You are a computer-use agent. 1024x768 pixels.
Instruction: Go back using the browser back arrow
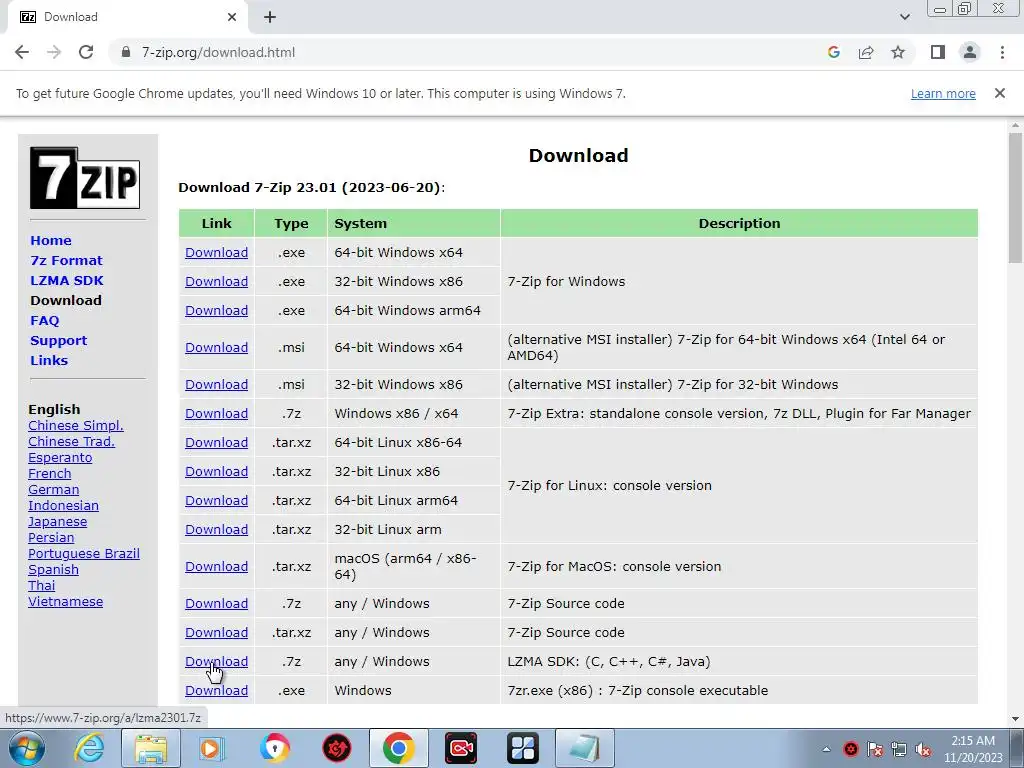pos(22,52)
